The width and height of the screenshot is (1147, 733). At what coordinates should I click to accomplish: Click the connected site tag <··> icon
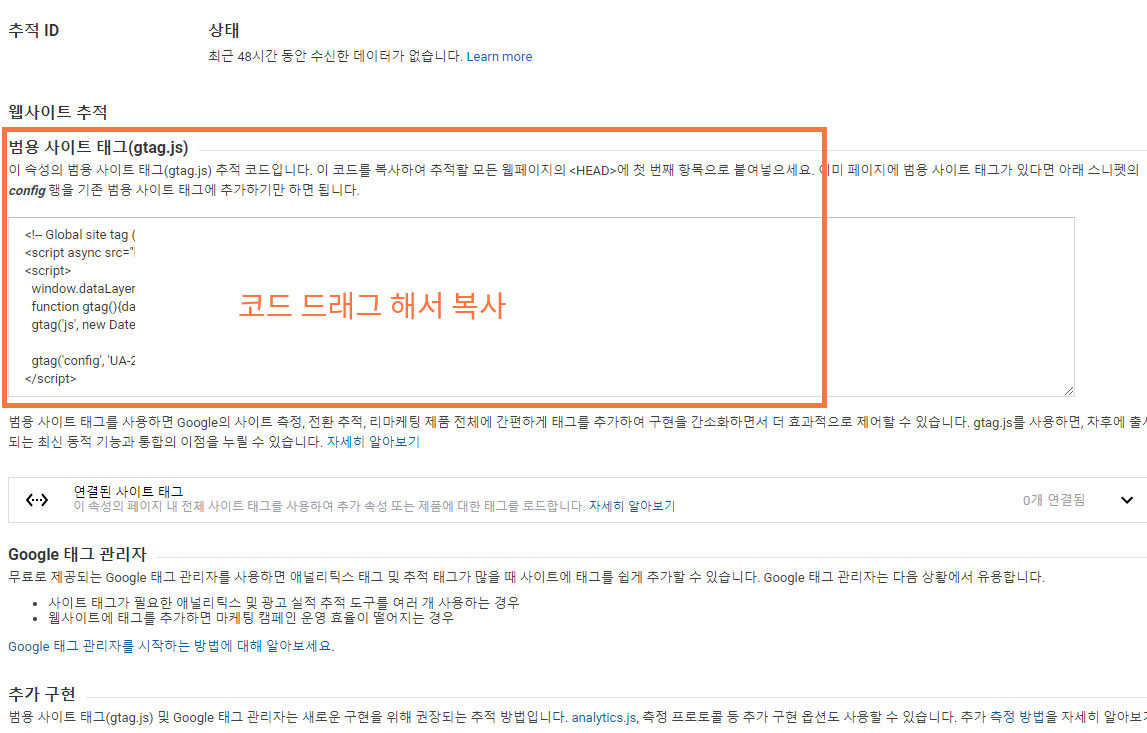(x=36, y=498)
